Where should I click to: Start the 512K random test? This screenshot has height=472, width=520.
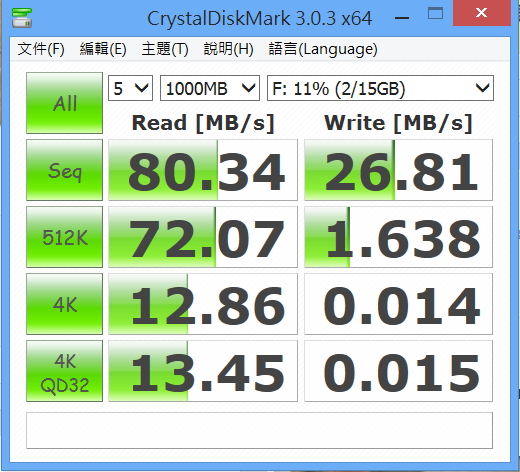point(65,237)
